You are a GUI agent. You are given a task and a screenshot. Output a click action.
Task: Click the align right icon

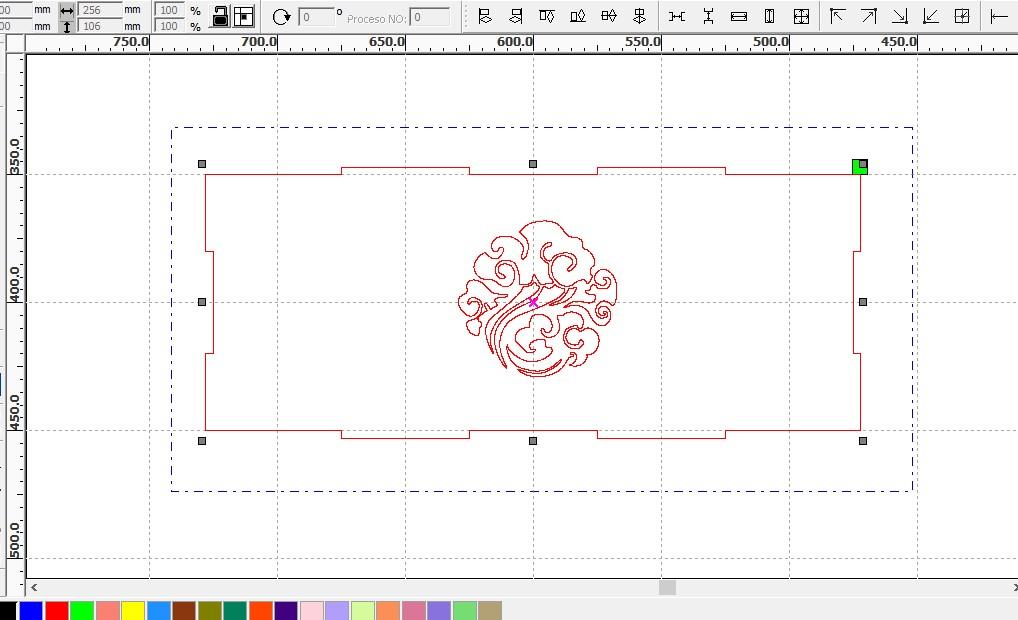tap(516, 16)
